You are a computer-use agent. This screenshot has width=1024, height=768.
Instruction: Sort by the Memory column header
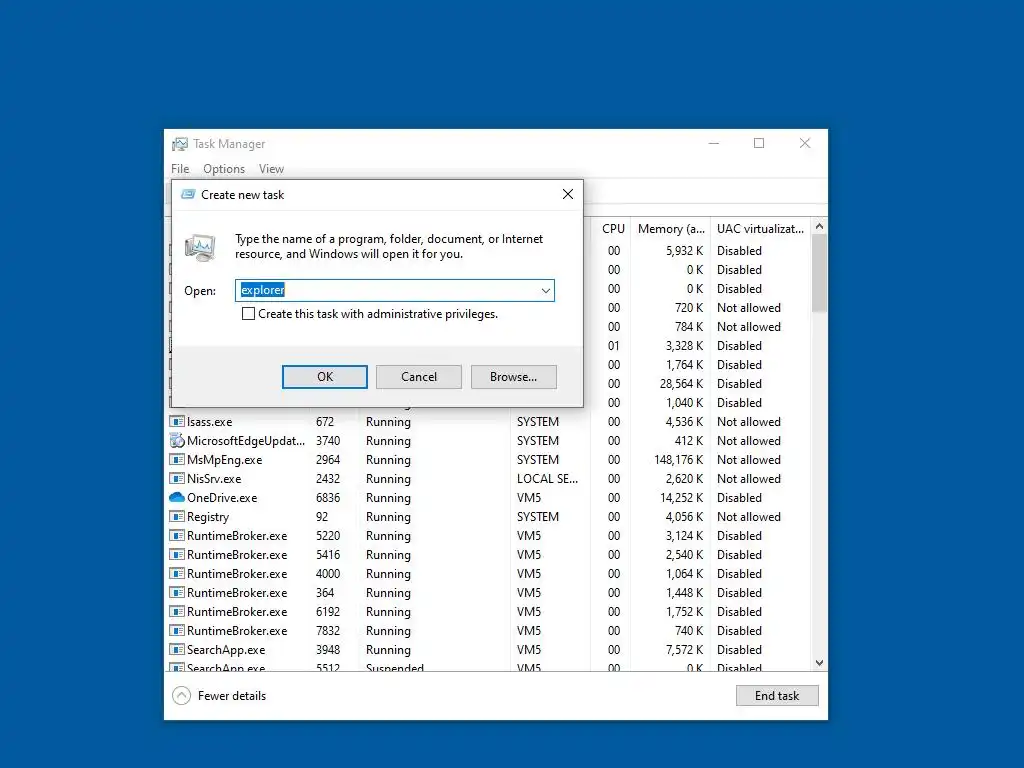point(671,229)
